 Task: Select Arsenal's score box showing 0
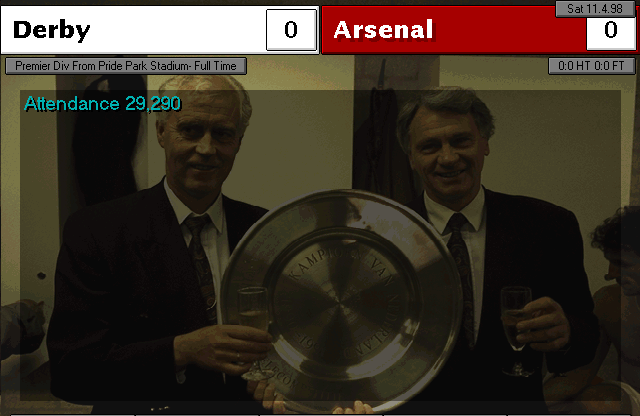coord(611,31)
